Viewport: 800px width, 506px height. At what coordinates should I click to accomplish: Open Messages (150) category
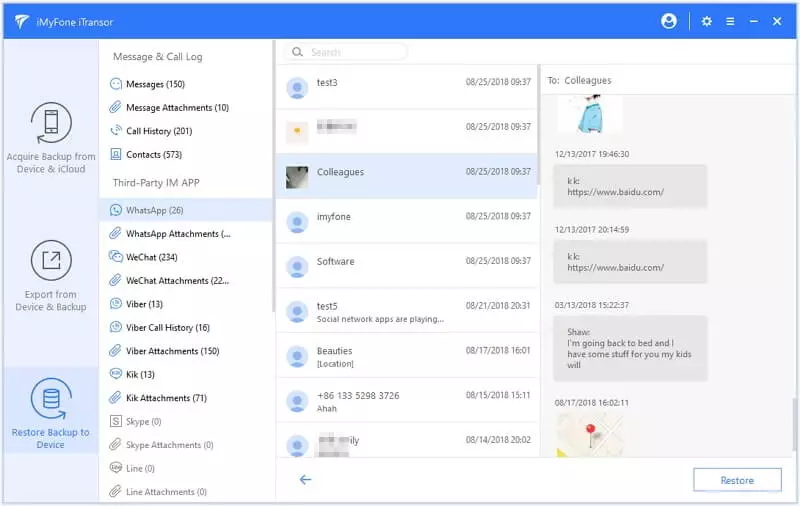(x=155, y=84)
